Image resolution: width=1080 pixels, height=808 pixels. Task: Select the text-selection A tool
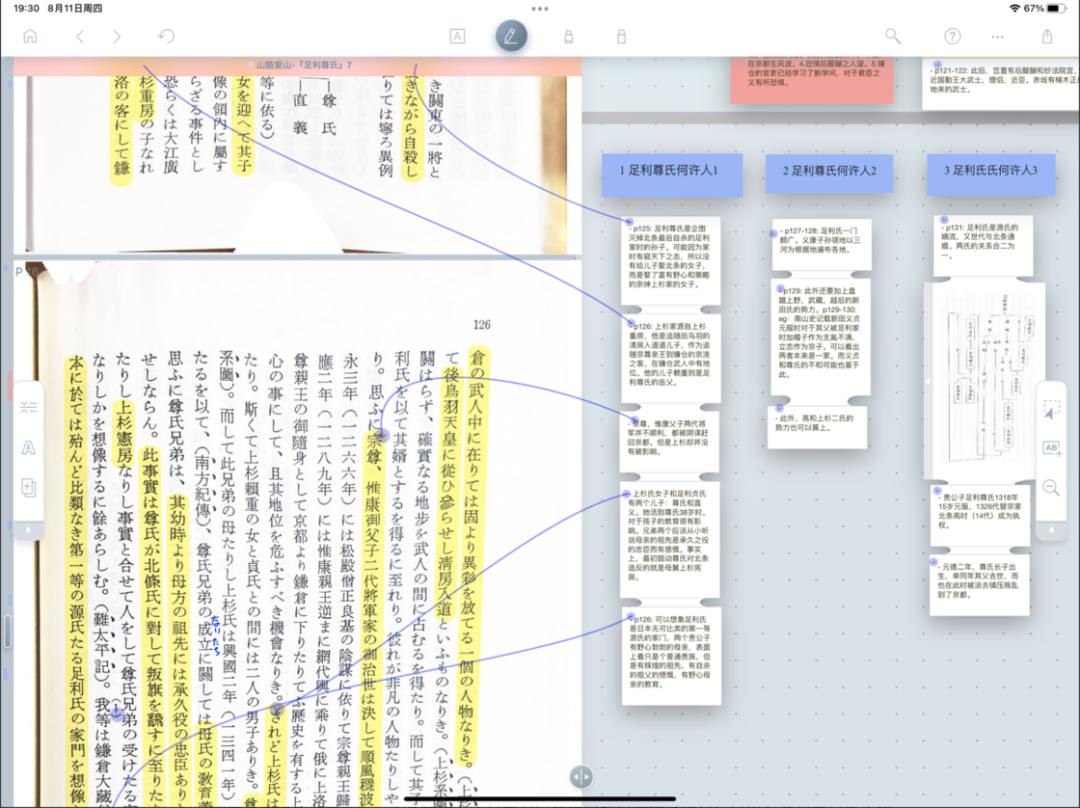[x=457, y=37]
